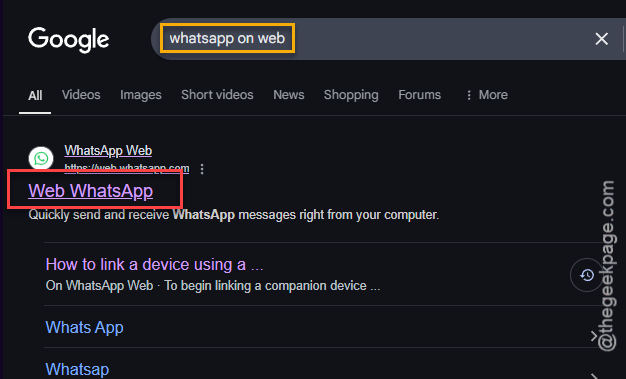Open the three-dot menu beside web.whatsapp.com
Image resolution: width=626 pixels, height=379 pixels.
click(x=202, y=169)
